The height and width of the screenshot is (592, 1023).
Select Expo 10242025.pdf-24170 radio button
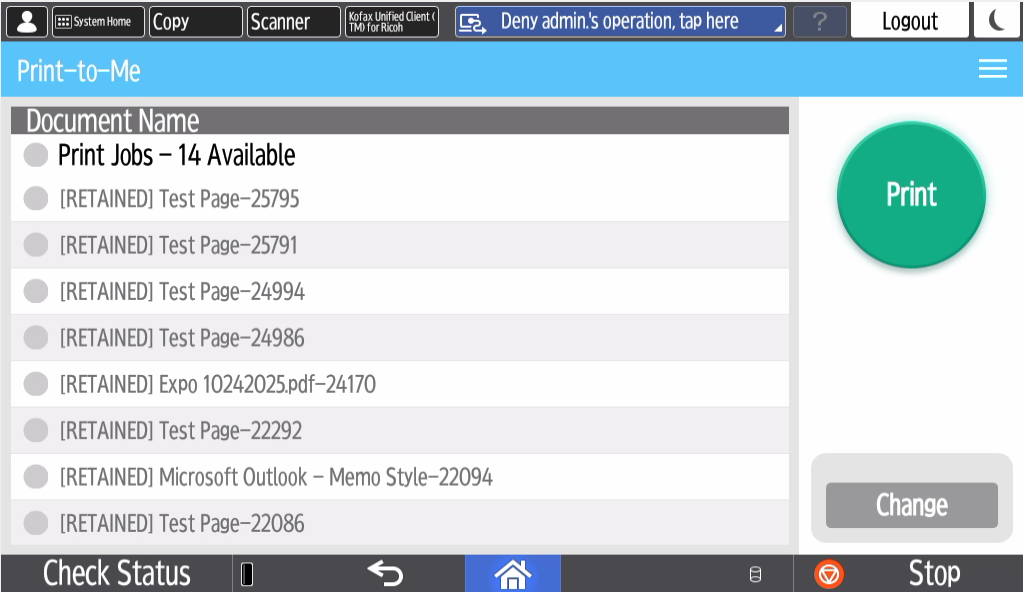coord(36,384)
